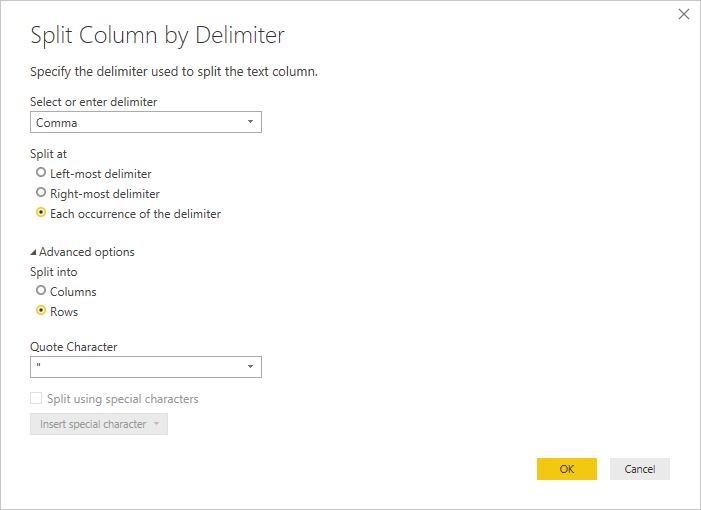Click the 'Split Column by Delimiter' title
Image resolution: width=701 pixels, height=510 pixels.
[x=157, y=36]
